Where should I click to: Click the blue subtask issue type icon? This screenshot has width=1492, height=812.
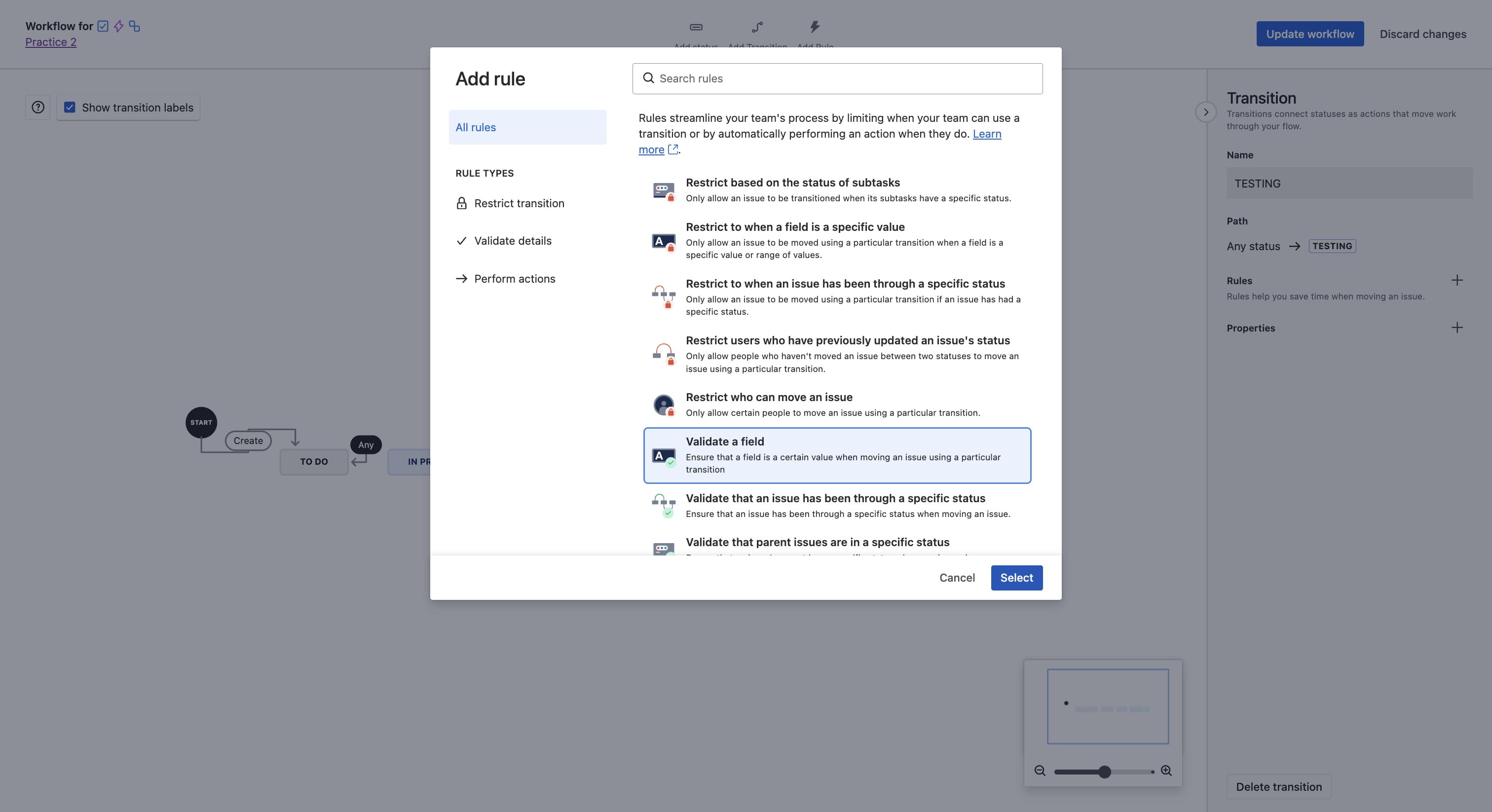[x=134, y=26]
